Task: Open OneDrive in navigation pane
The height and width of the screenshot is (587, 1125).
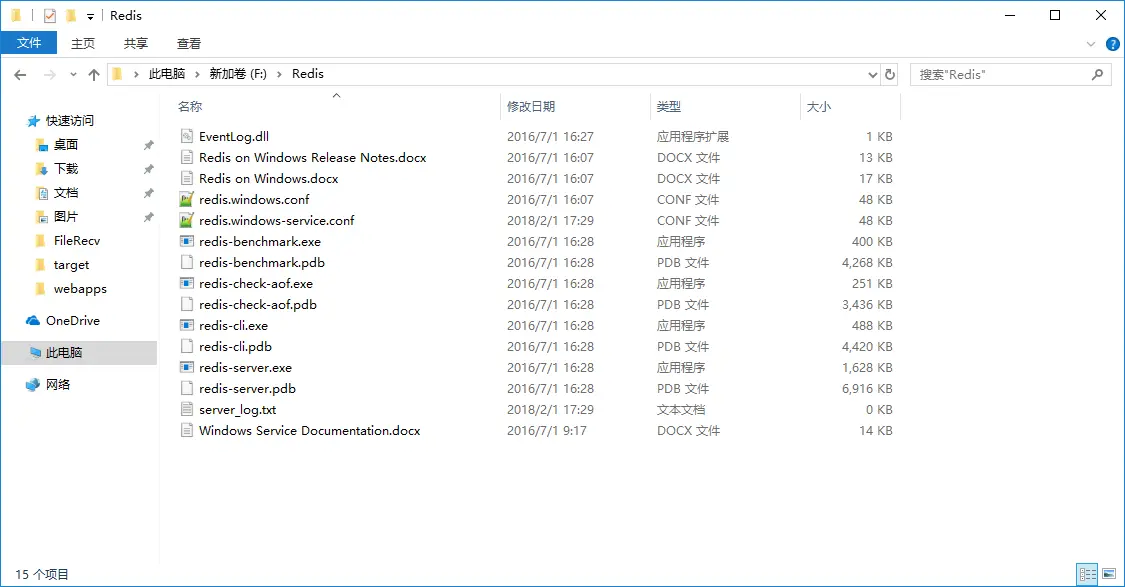Action: tap(72, 321)
